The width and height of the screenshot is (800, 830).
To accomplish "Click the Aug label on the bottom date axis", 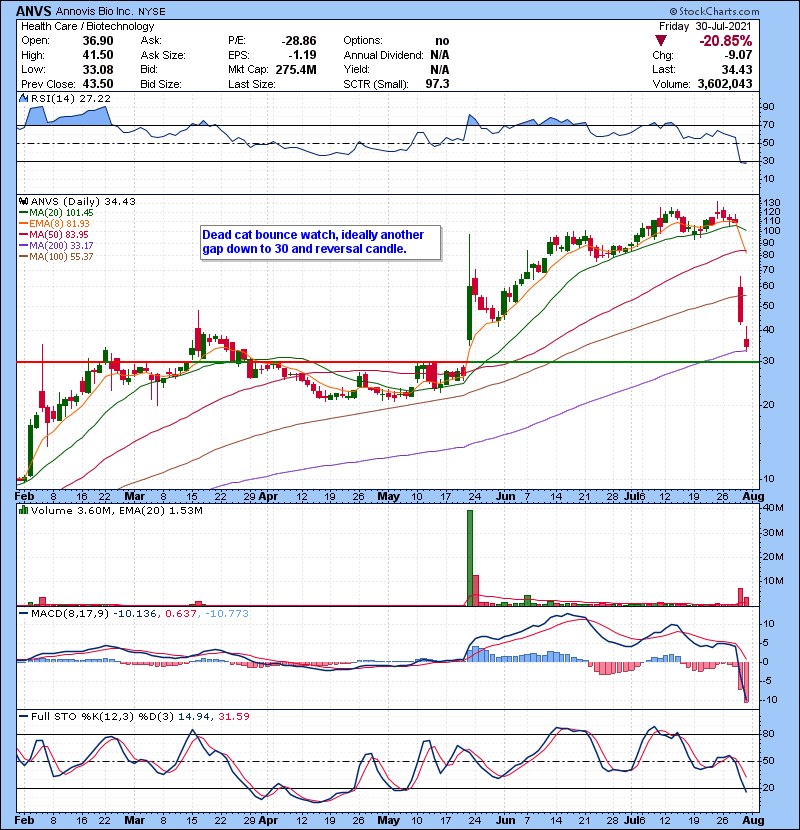I will (753, 821).
